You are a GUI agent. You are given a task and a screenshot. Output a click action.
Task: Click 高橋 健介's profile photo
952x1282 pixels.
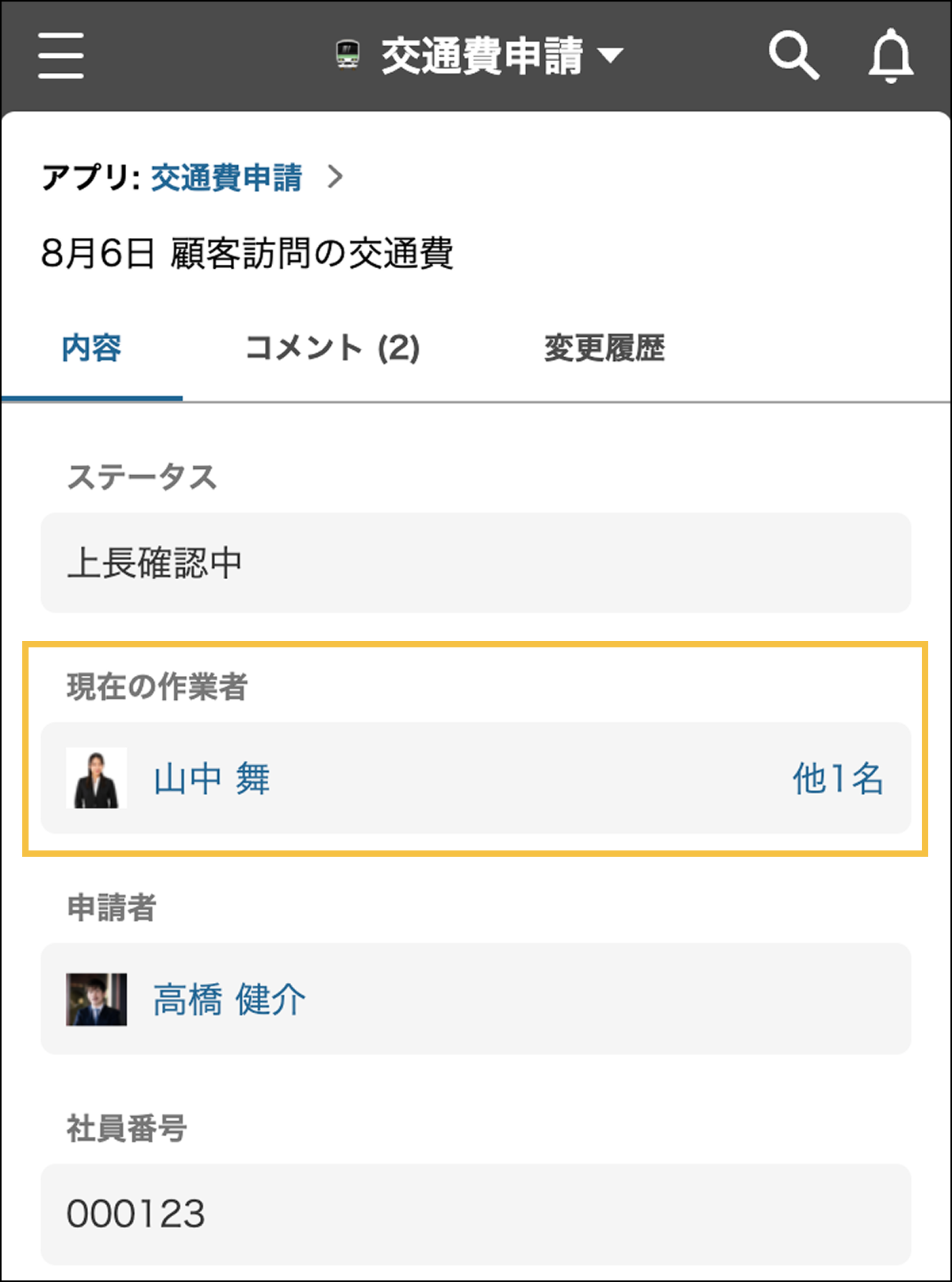(96, 999)
